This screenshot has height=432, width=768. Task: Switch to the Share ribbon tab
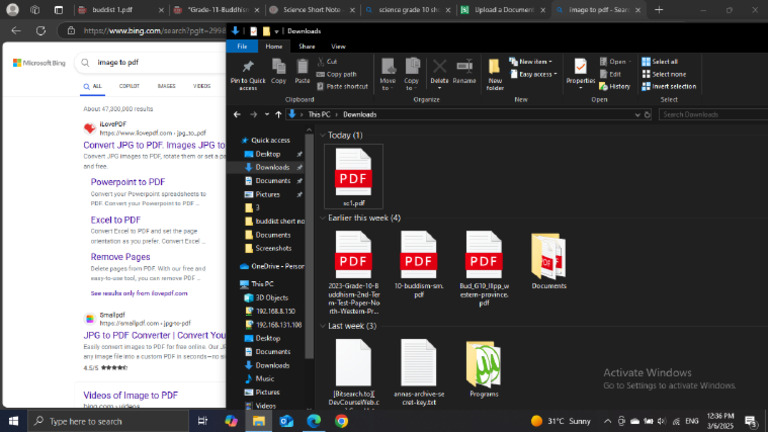point(307,47)
